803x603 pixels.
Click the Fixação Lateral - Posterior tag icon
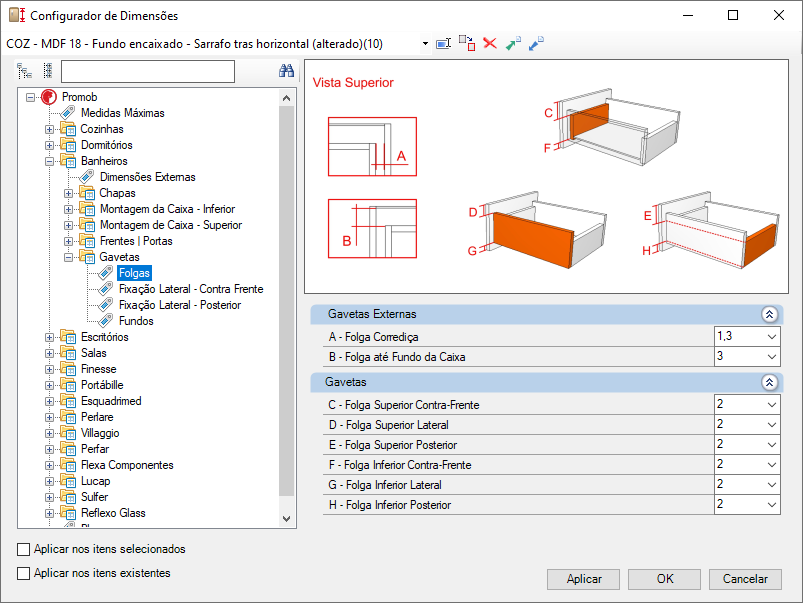click(105, 305)
